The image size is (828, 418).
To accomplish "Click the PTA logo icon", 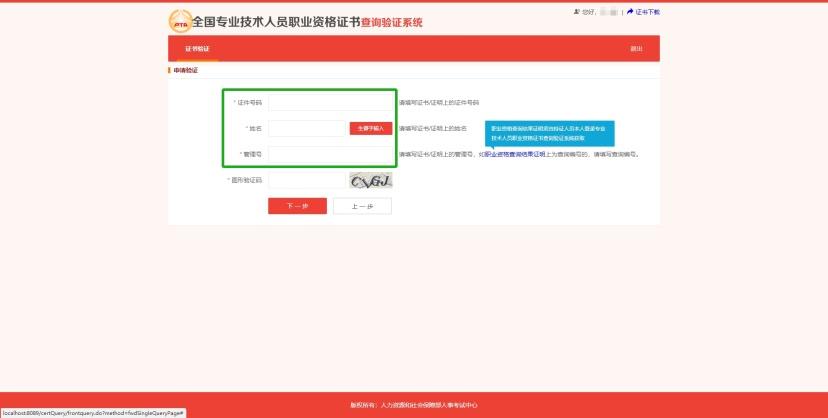I will click(x=180, y=22).
